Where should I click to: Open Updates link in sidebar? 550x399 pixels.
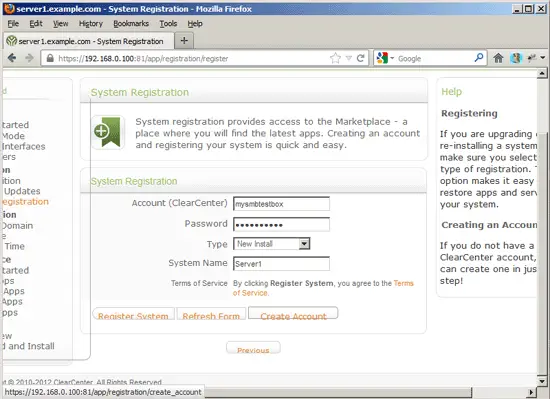pyautogui.click(x=22, y=191)
